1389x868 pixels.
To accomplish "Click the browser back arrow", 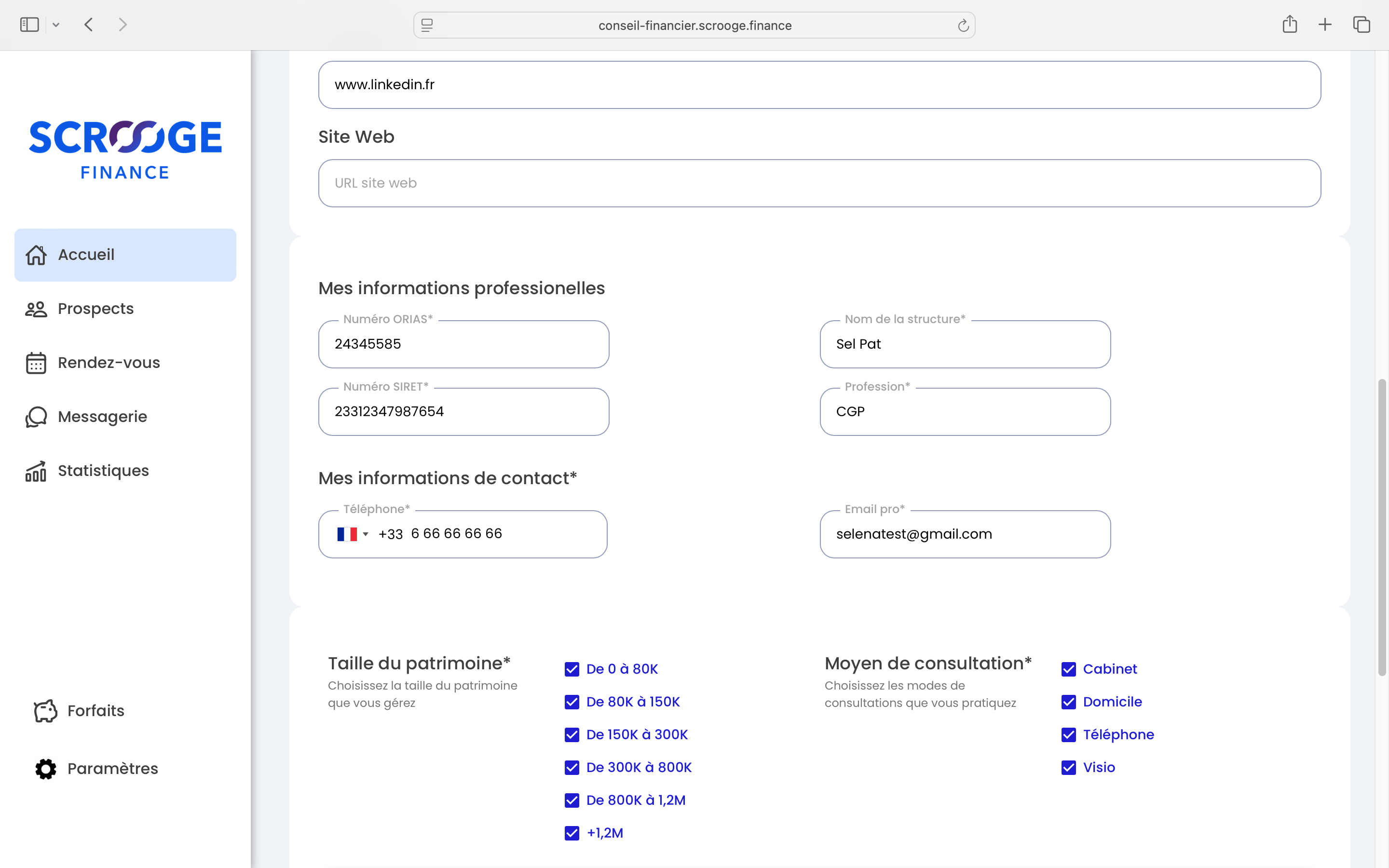I will tap(88, 25).
